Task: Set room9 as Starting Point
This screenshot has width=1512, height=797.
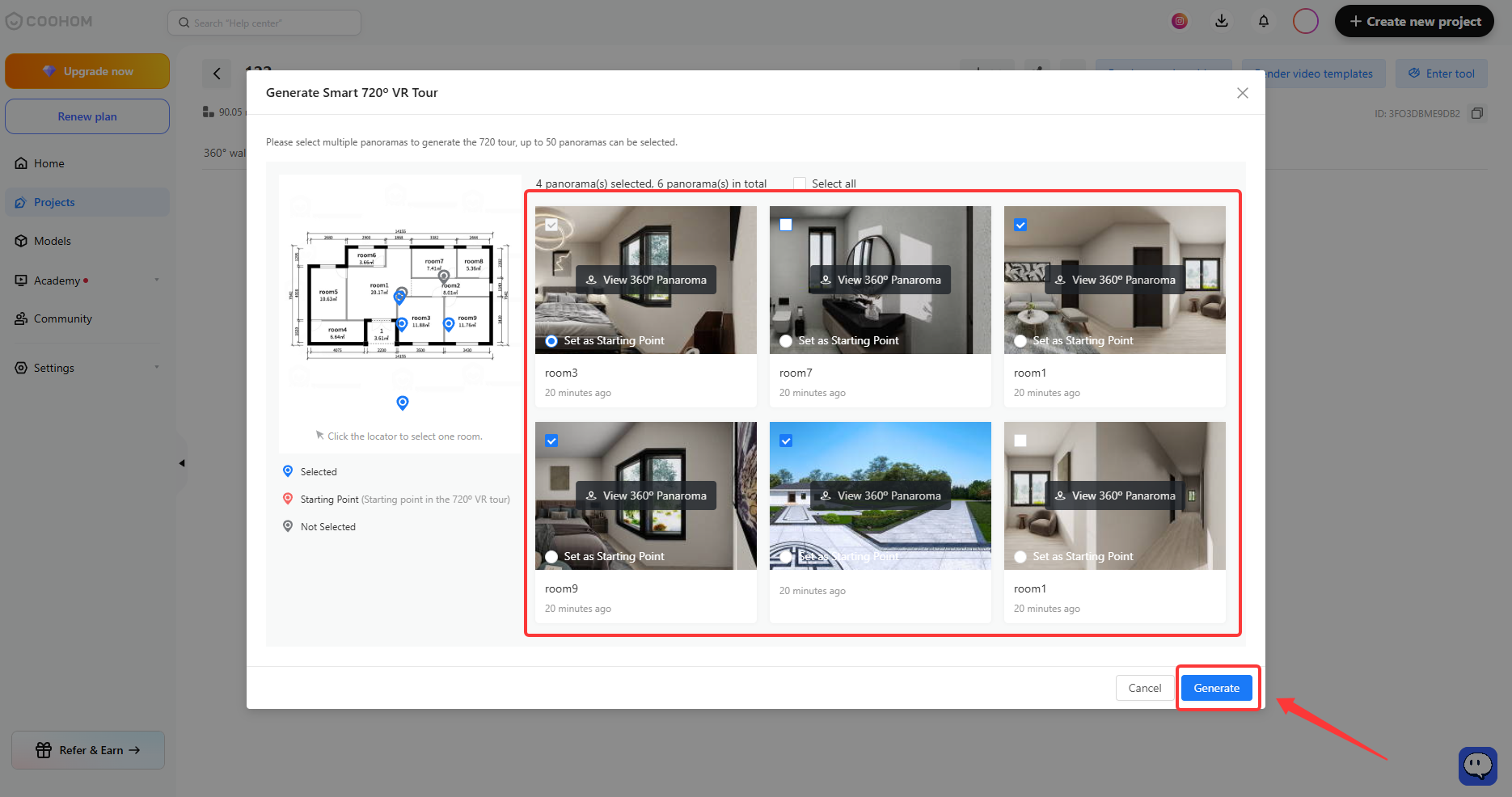Action: 551,557
